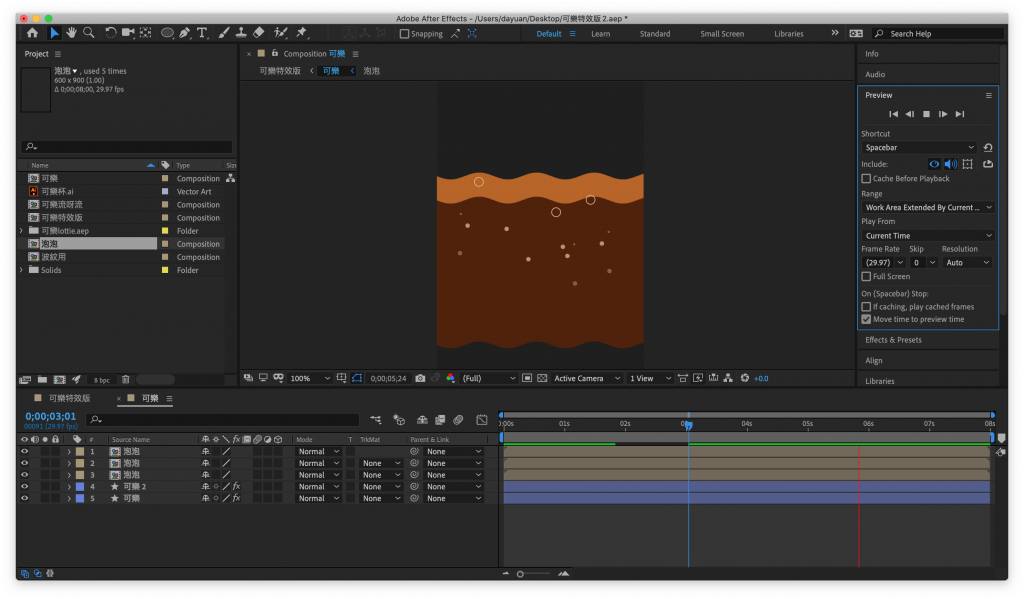This screenshot has height=599, width=1024.
Task: Select the Puppet Pin tool
Action: click(303, 33)
